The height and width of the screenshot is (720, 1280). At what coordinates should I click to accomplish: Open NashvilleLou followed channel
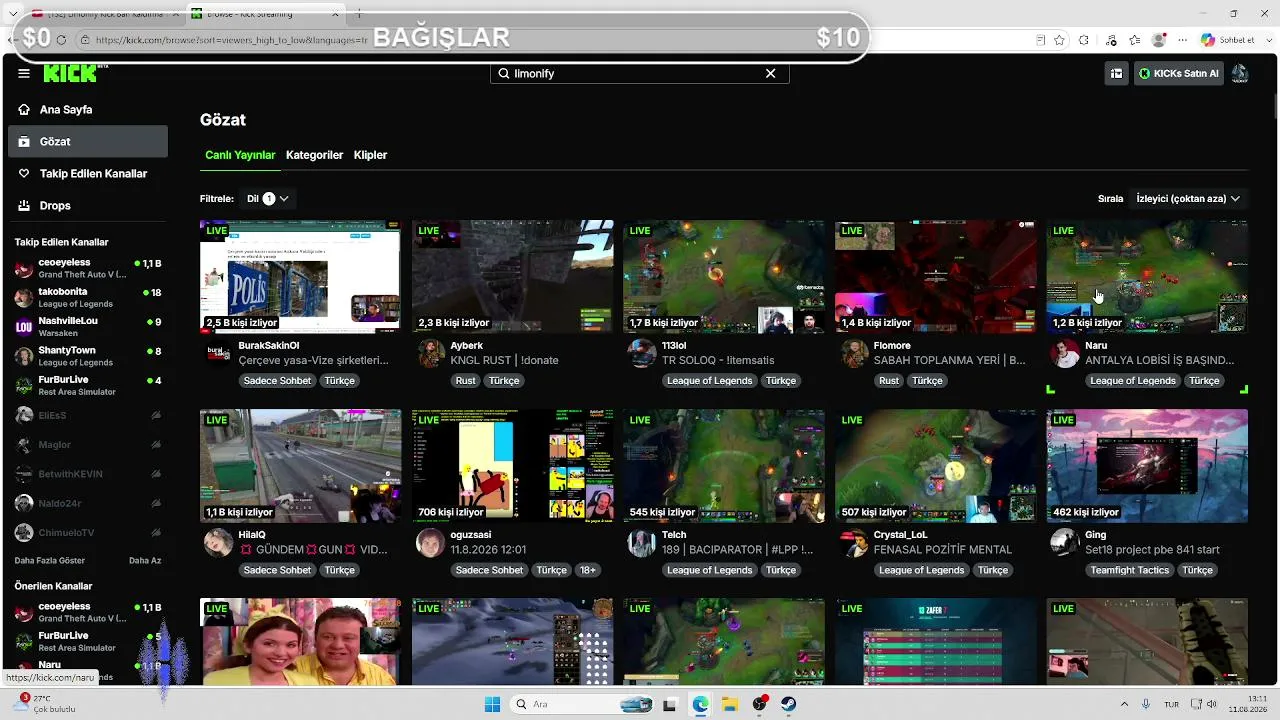coord(88,326)
